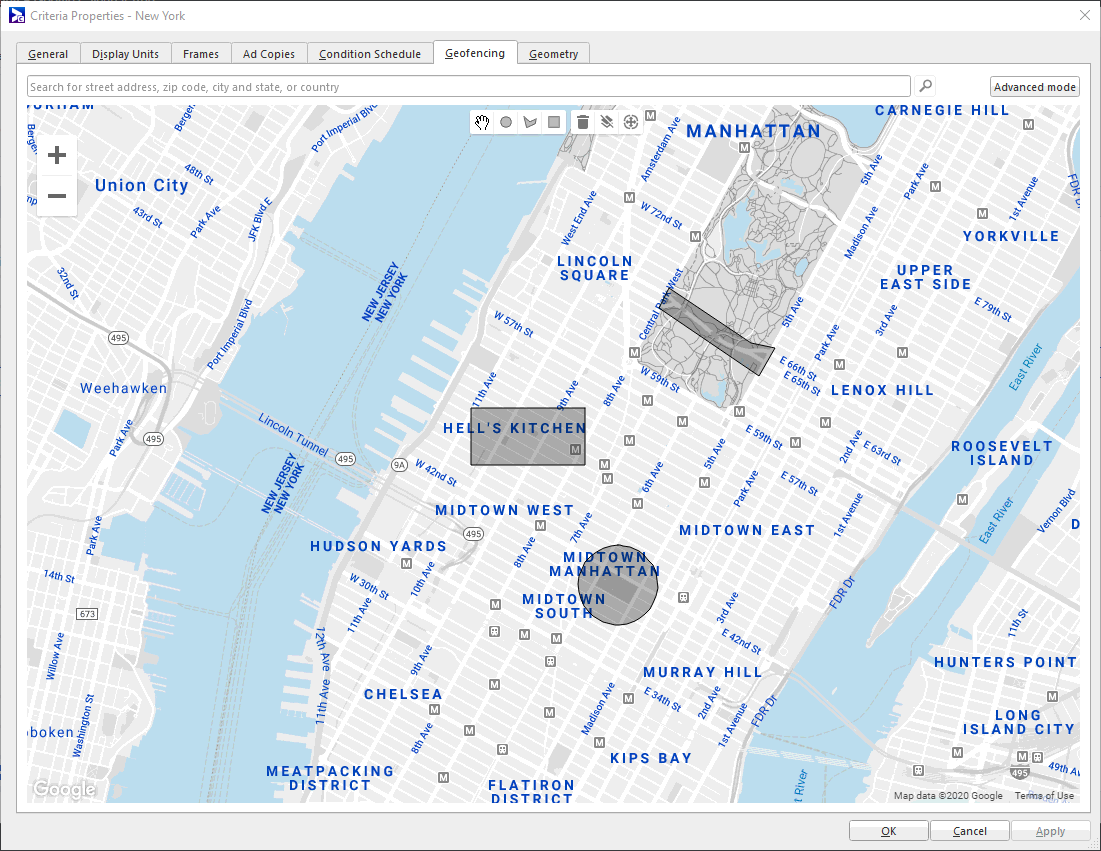This screenshot has width=1101, height=851.
Task: Choose the rectangle geofence drawing tool
Action: click(554, 122)
